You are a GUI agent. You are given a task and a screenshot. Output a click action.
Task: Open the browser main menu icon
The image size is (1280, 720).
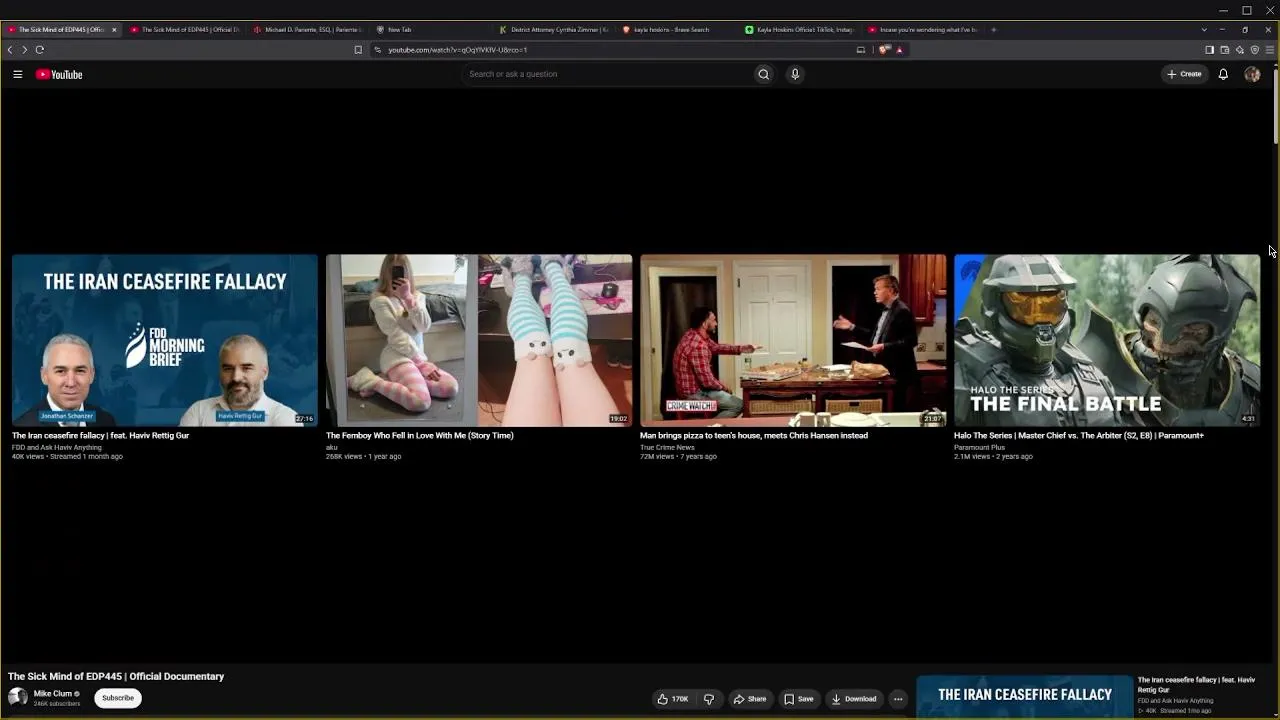pos(1269,50)
